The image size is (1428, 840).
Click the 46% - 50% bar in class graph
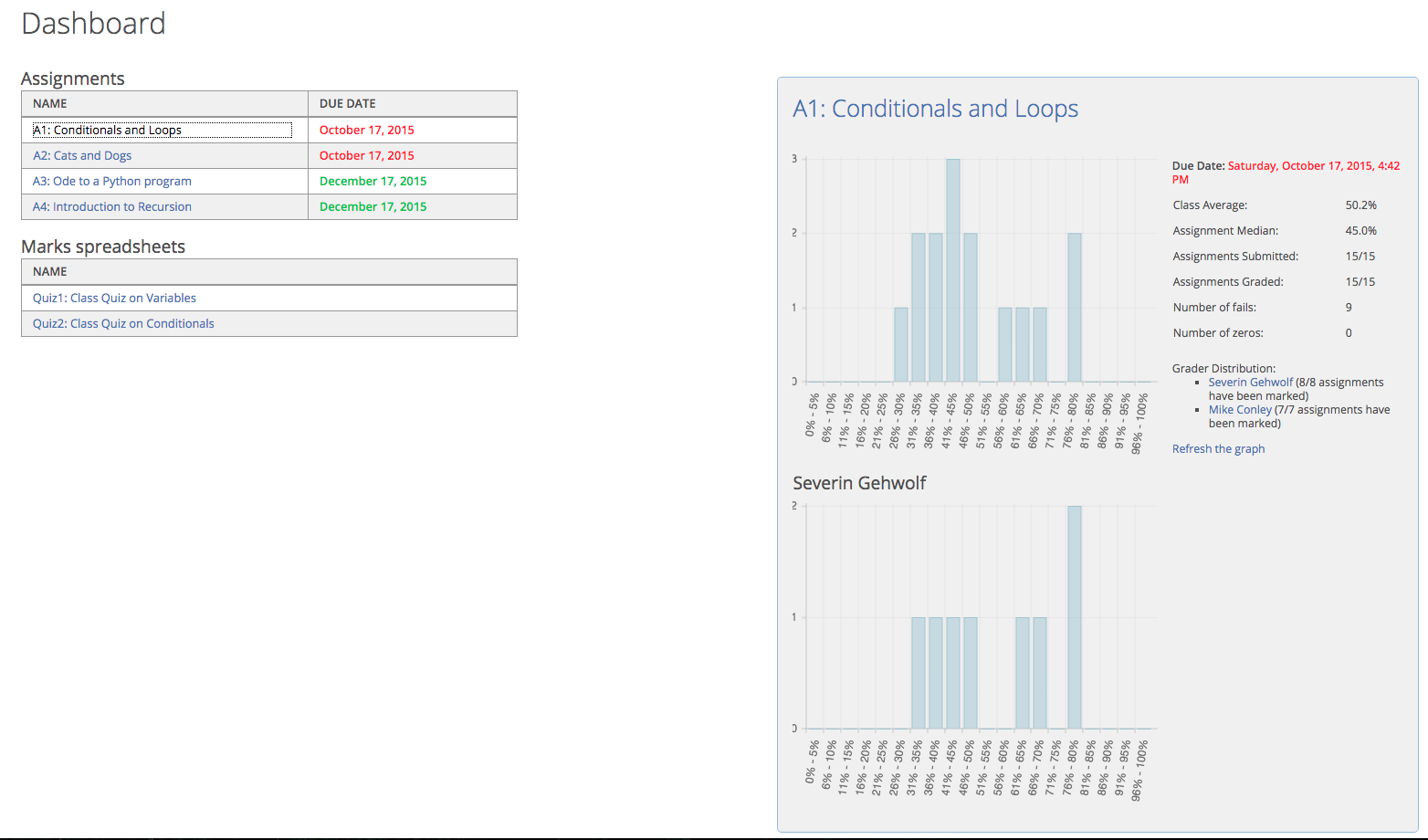tap(971, 308)
